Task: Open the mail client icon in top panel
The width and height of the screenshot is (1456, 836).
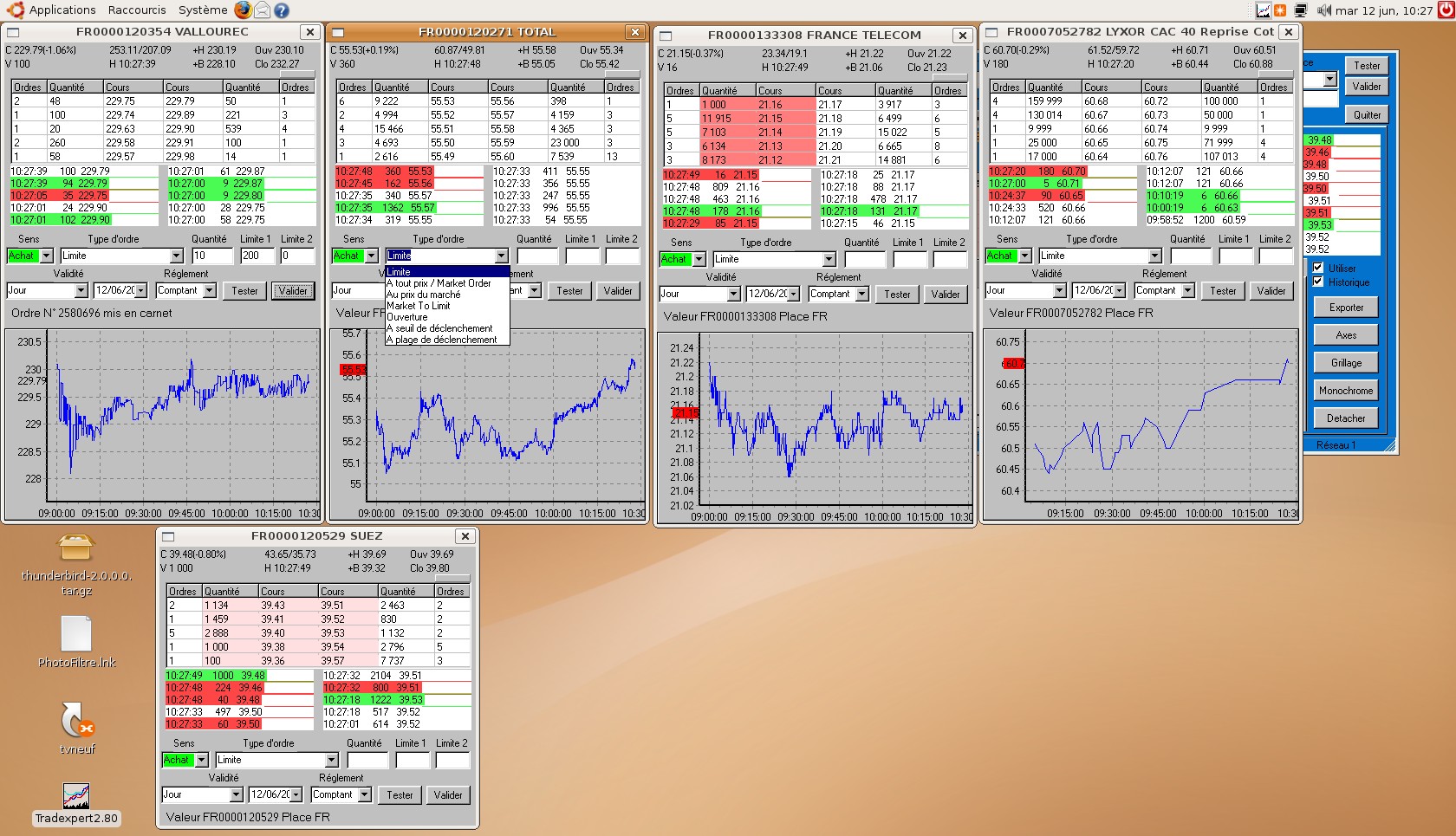Action: click(x=262, y=10)
